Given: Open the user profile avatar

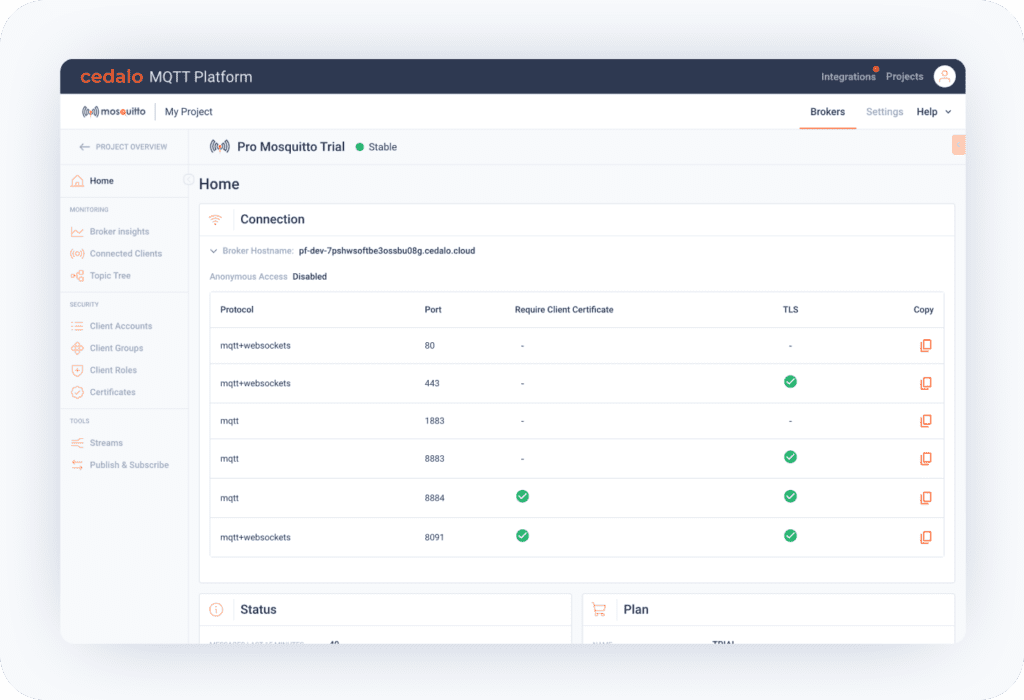Looking at the screenshot, I should (x=944, y=77).
